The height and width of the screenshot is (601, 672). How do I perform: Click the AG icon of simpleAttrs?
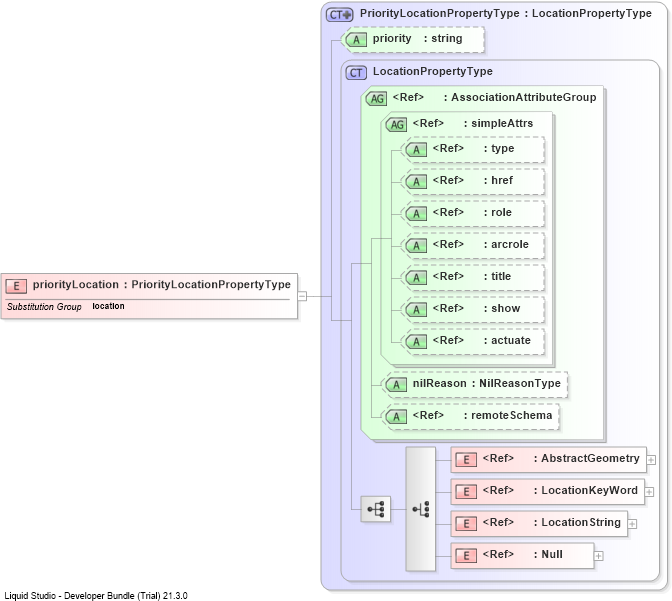tap(396, 125)
